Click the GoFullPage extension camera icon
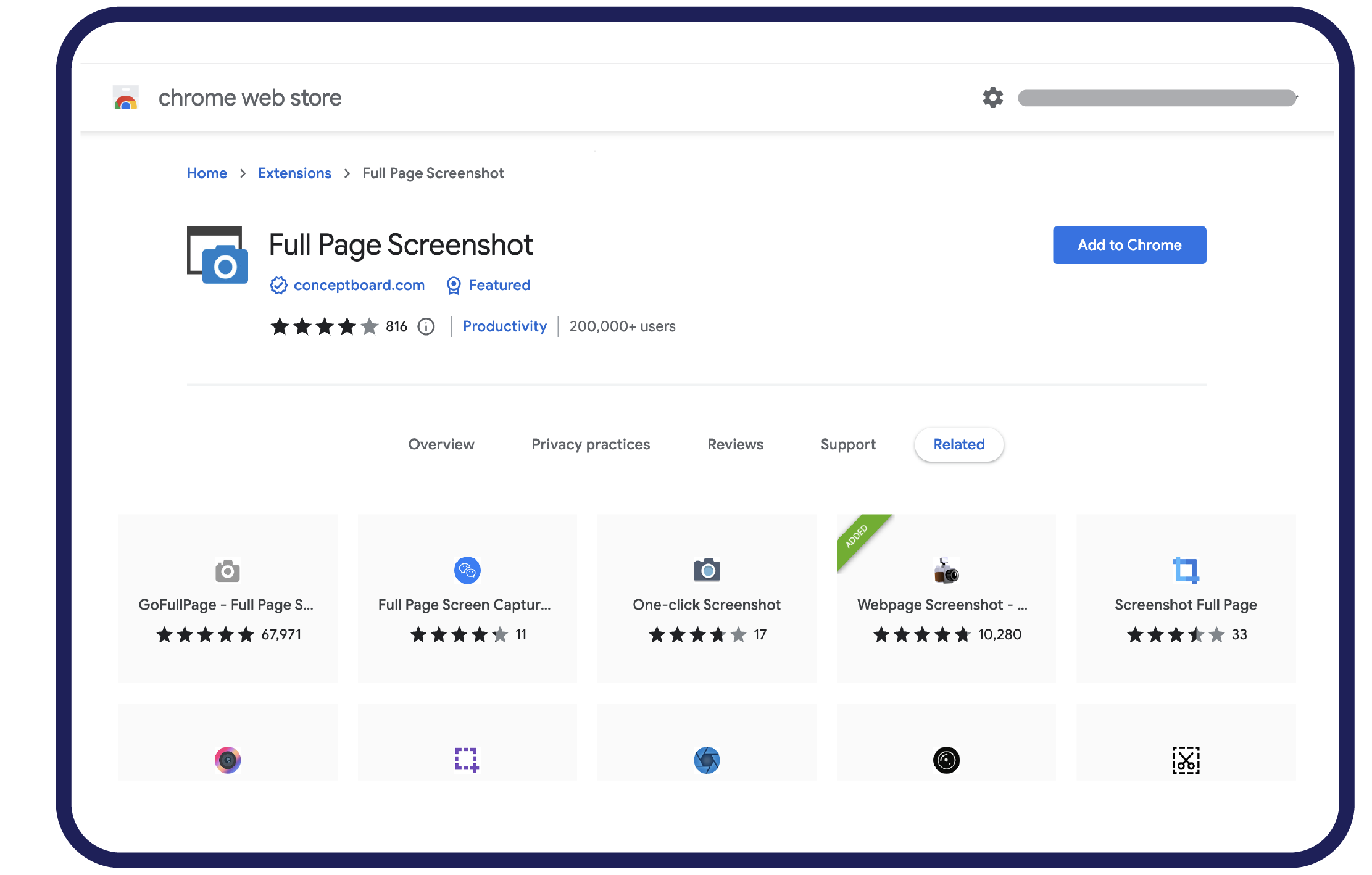1372x875 pixels. 227,570
